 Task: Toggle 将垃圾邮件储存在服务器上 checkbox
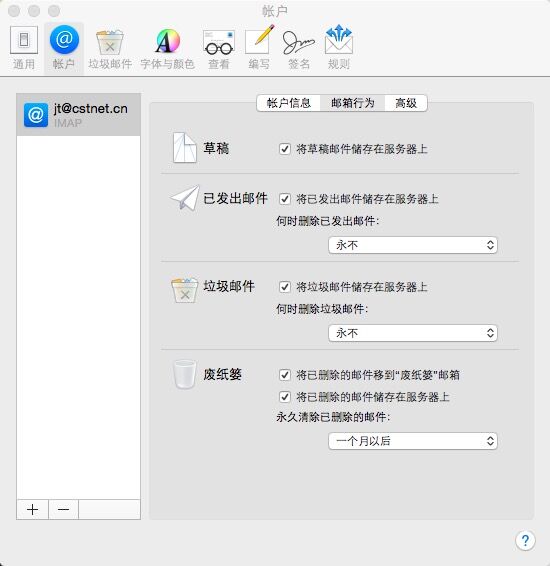tap(285, 287)
